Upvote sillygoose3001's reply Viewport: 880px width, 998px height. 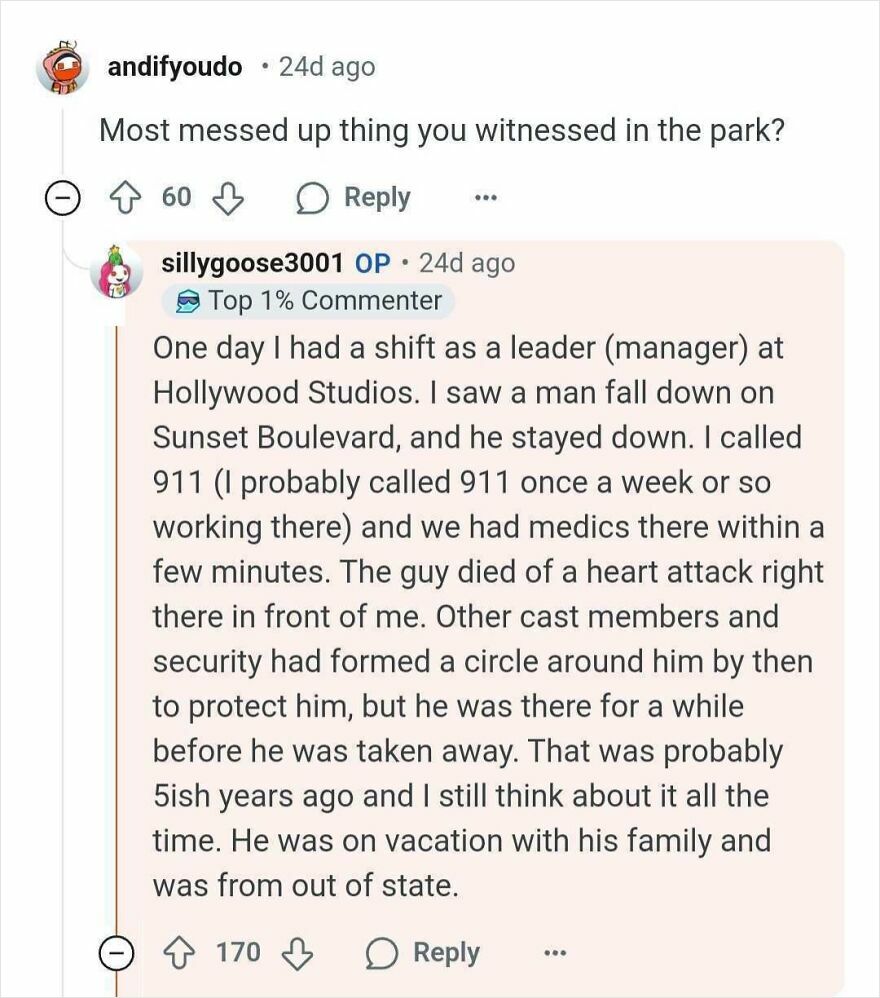point(180,952)
